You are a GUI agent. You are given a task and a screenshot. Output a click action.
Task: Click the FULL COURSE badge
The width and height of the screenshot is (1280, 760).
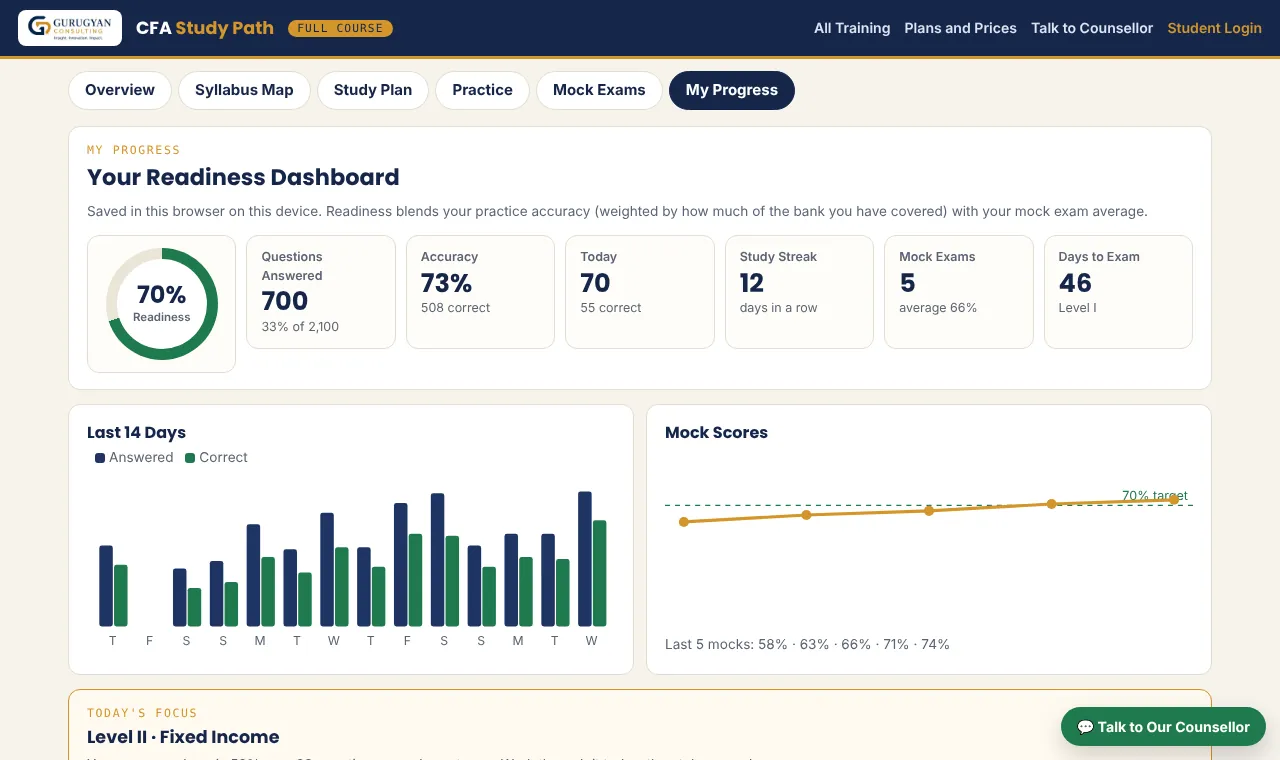pos(340,28)
